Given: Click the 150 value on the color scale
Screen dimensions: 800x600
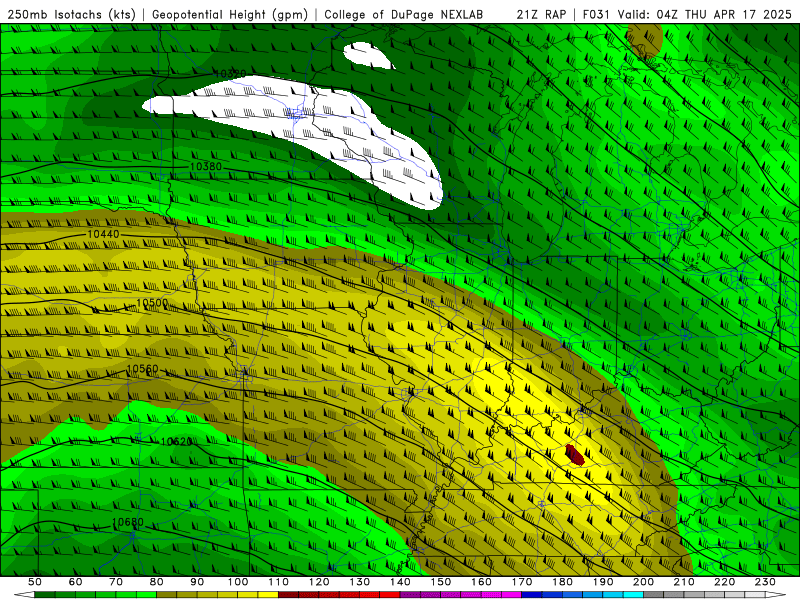Looking at the screenshot, I should 441,582.
